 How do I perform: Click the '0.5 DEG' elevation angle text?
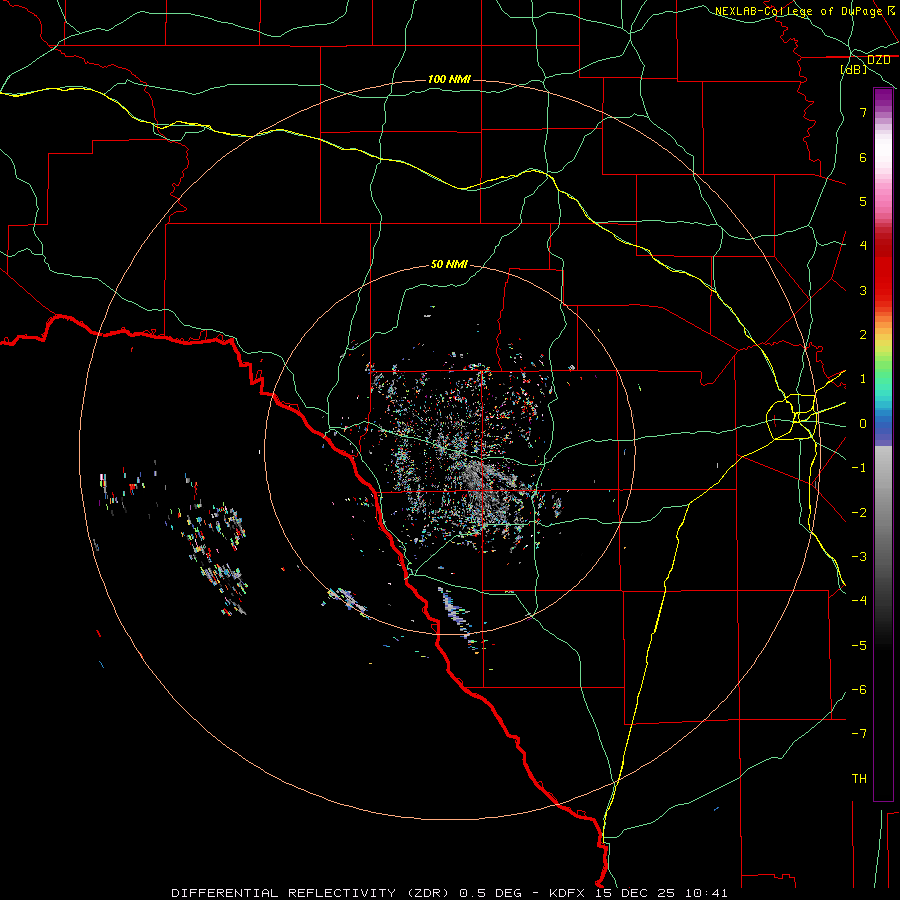[491, 893]
